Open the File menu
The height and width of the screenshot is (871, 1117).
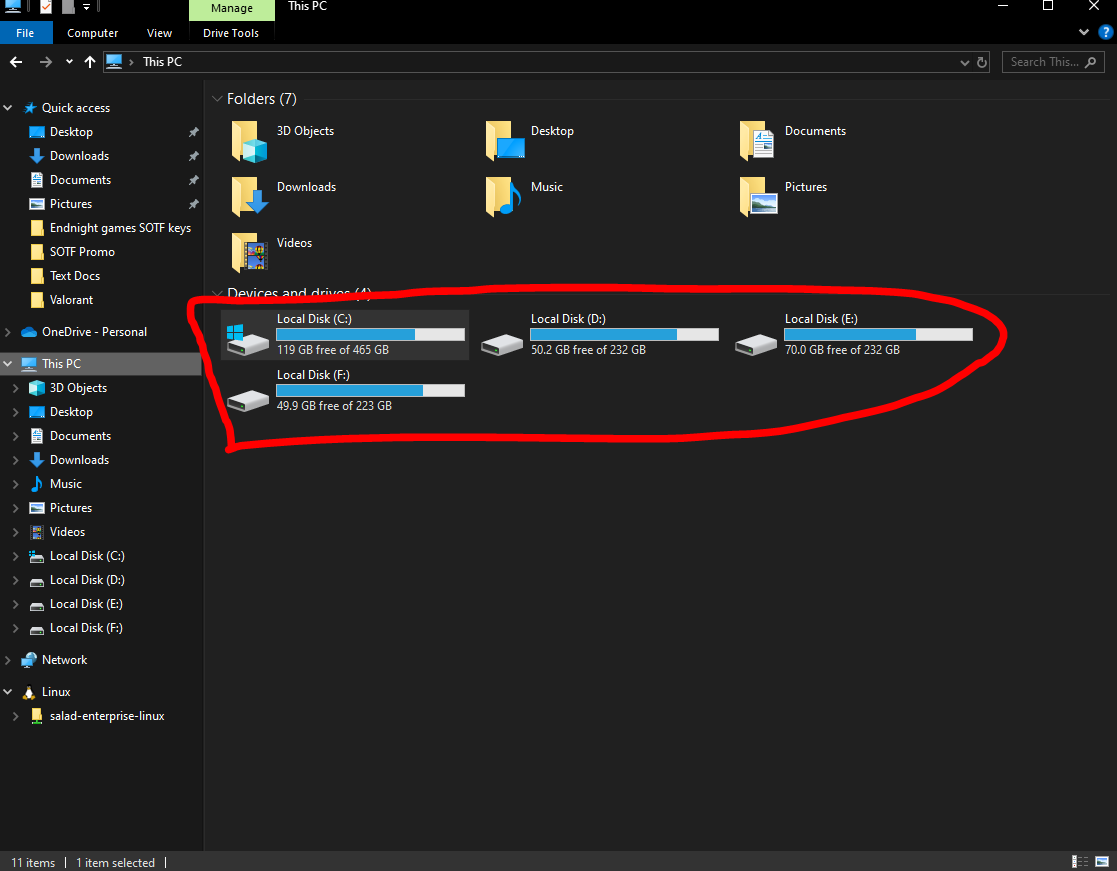[x=25, y=33]
